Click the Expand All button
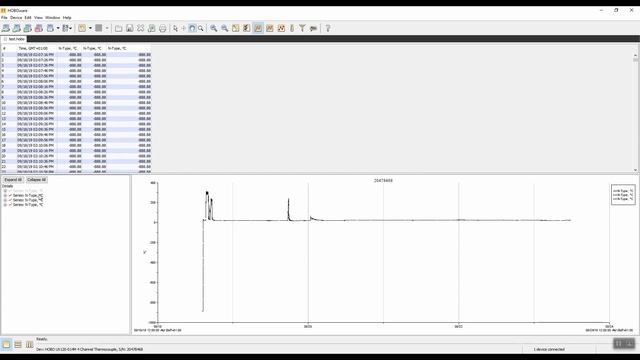640x360 pixels. tap(13, 180)
